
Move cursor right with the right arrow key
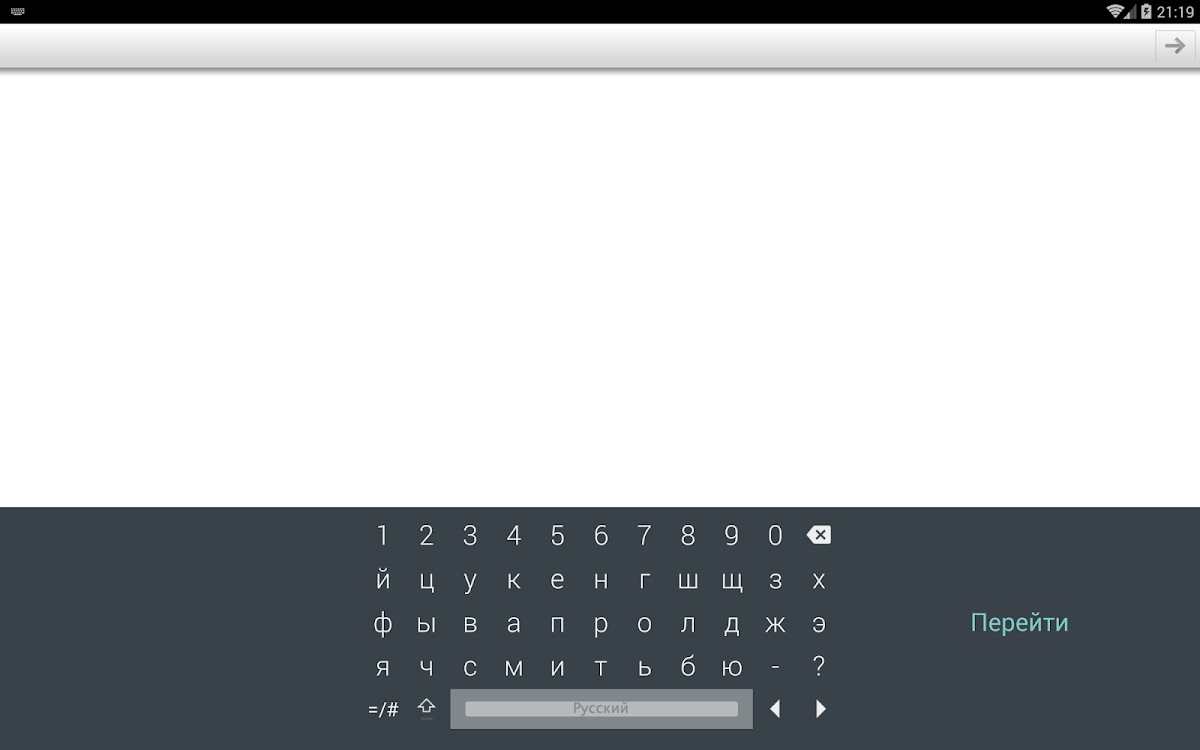820,709
